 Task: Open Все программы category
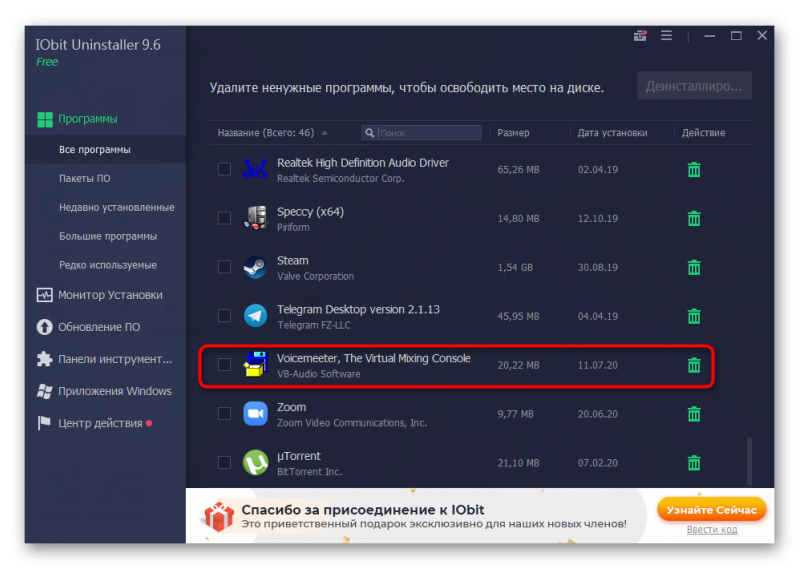pyautogui.click(x=105, y=150)
